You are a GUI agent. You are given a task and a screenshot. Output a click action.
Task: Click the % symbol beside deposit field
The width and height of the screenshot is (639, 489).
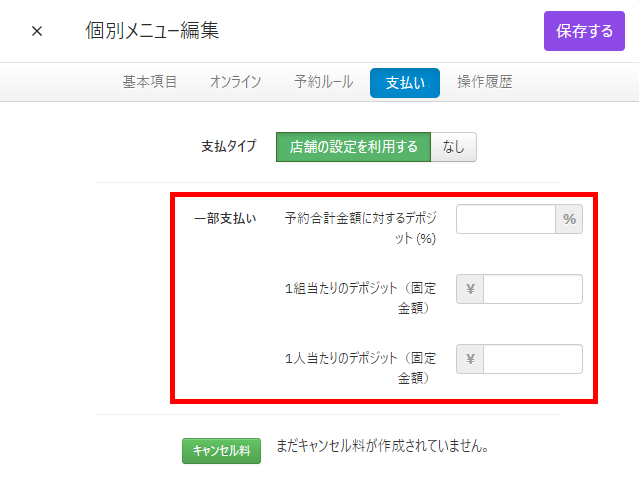tap(569, 219)
